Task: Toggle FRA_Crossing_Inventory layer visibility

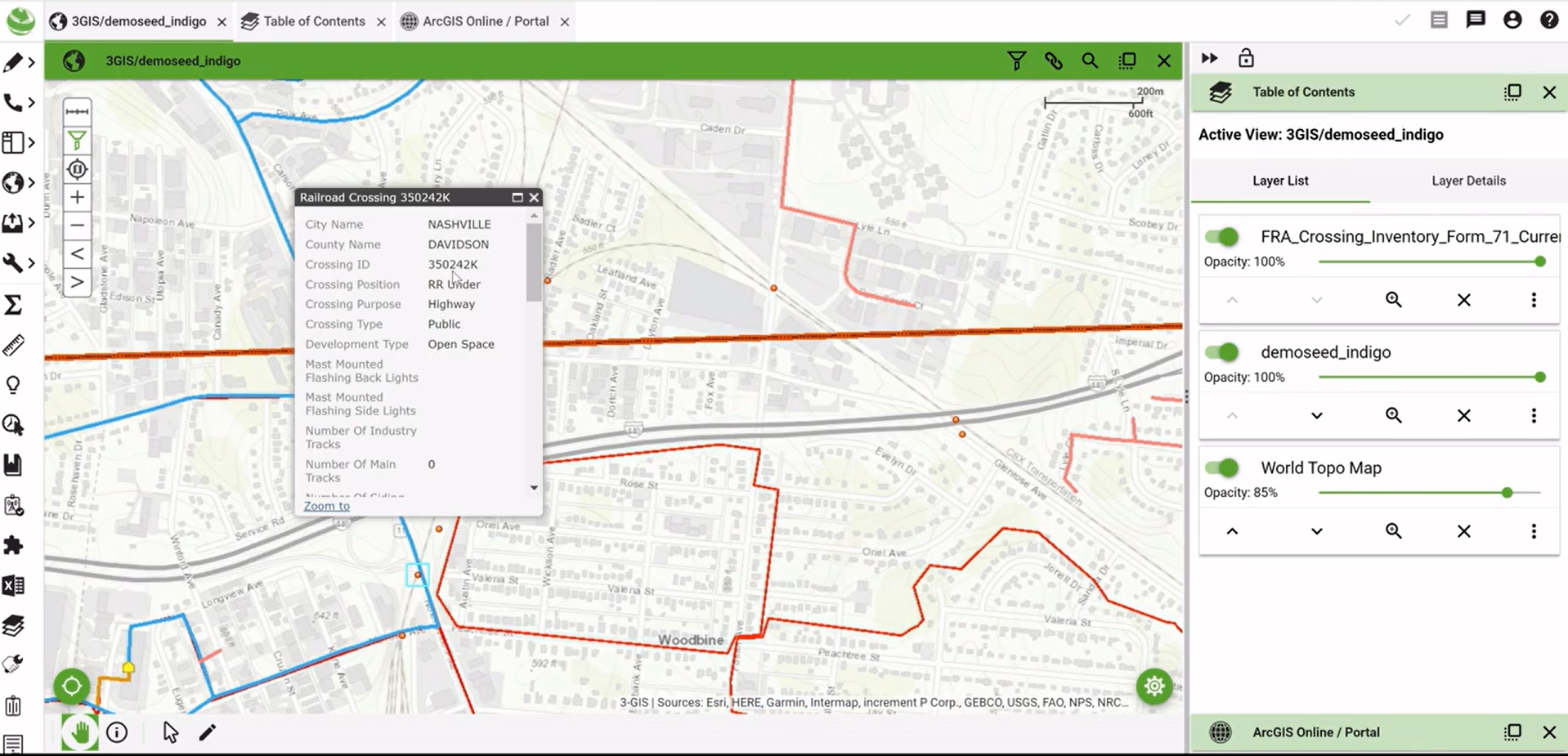Action: coord(1223,237)
